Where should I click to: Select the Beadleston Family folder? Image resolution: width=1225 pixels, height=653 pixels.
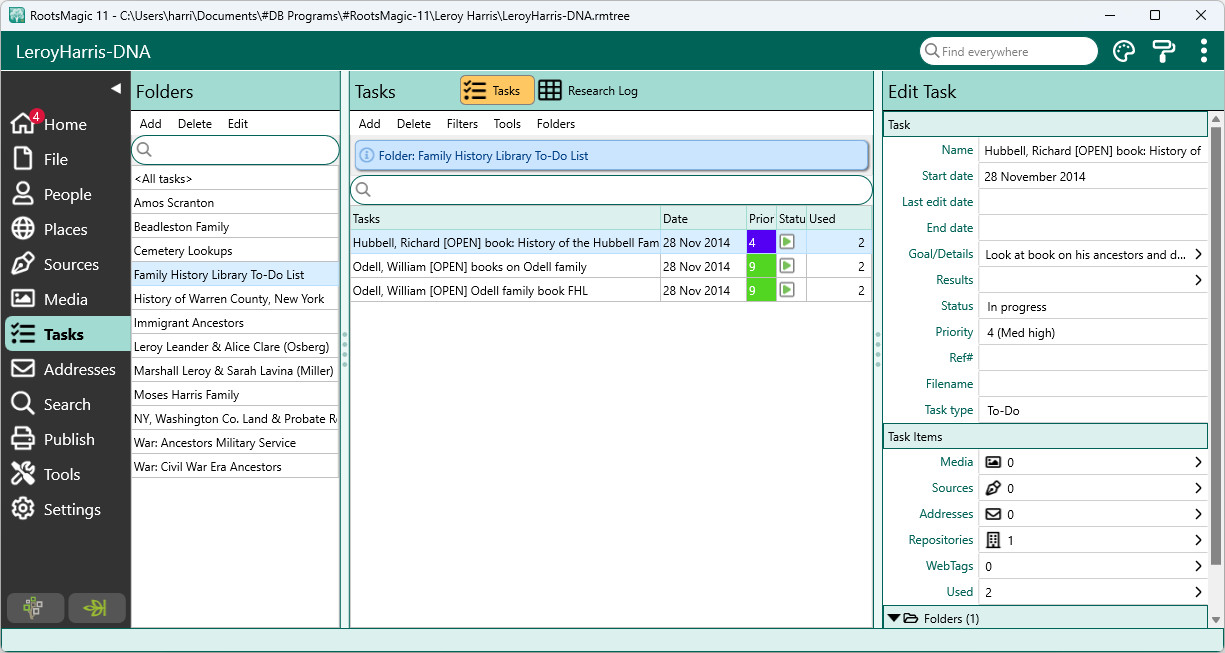pyautogui.click(x=235, y=227)
